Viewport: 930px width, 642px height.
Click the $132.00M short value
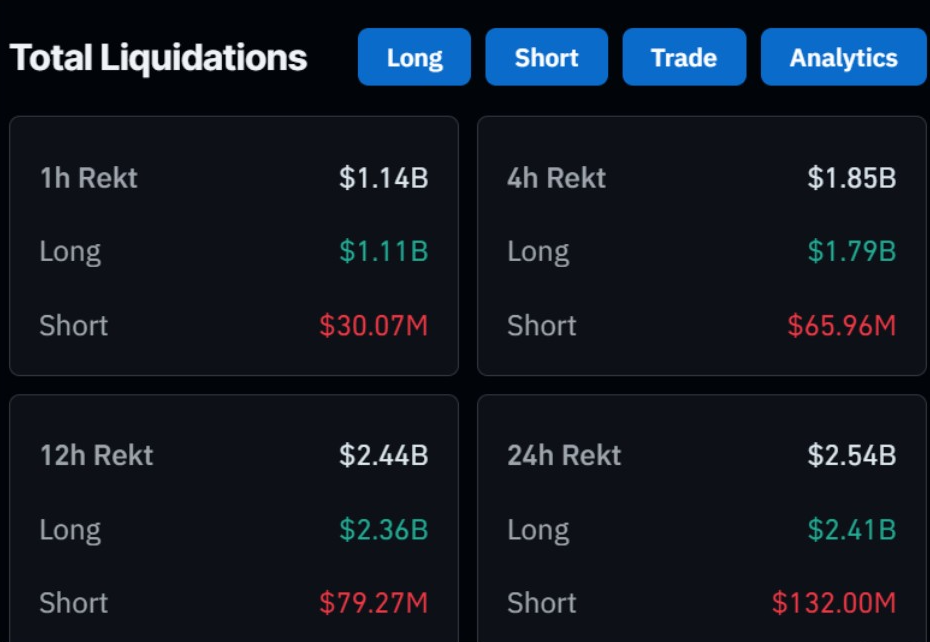click(x=833, y=603)
